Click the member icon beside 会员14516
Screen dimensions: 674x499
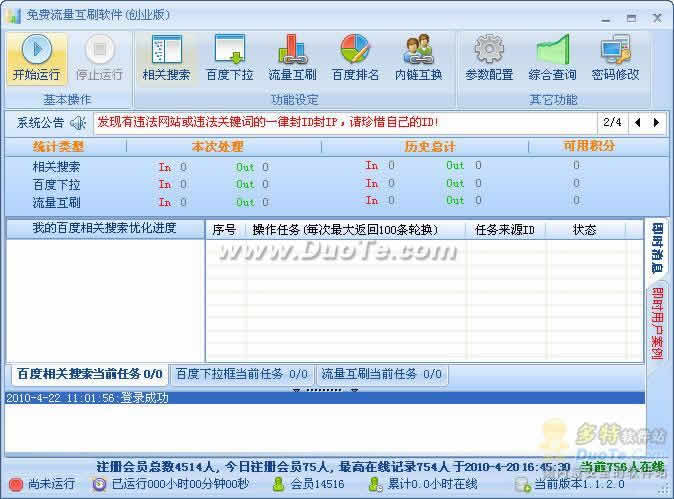tap(279, 484)
